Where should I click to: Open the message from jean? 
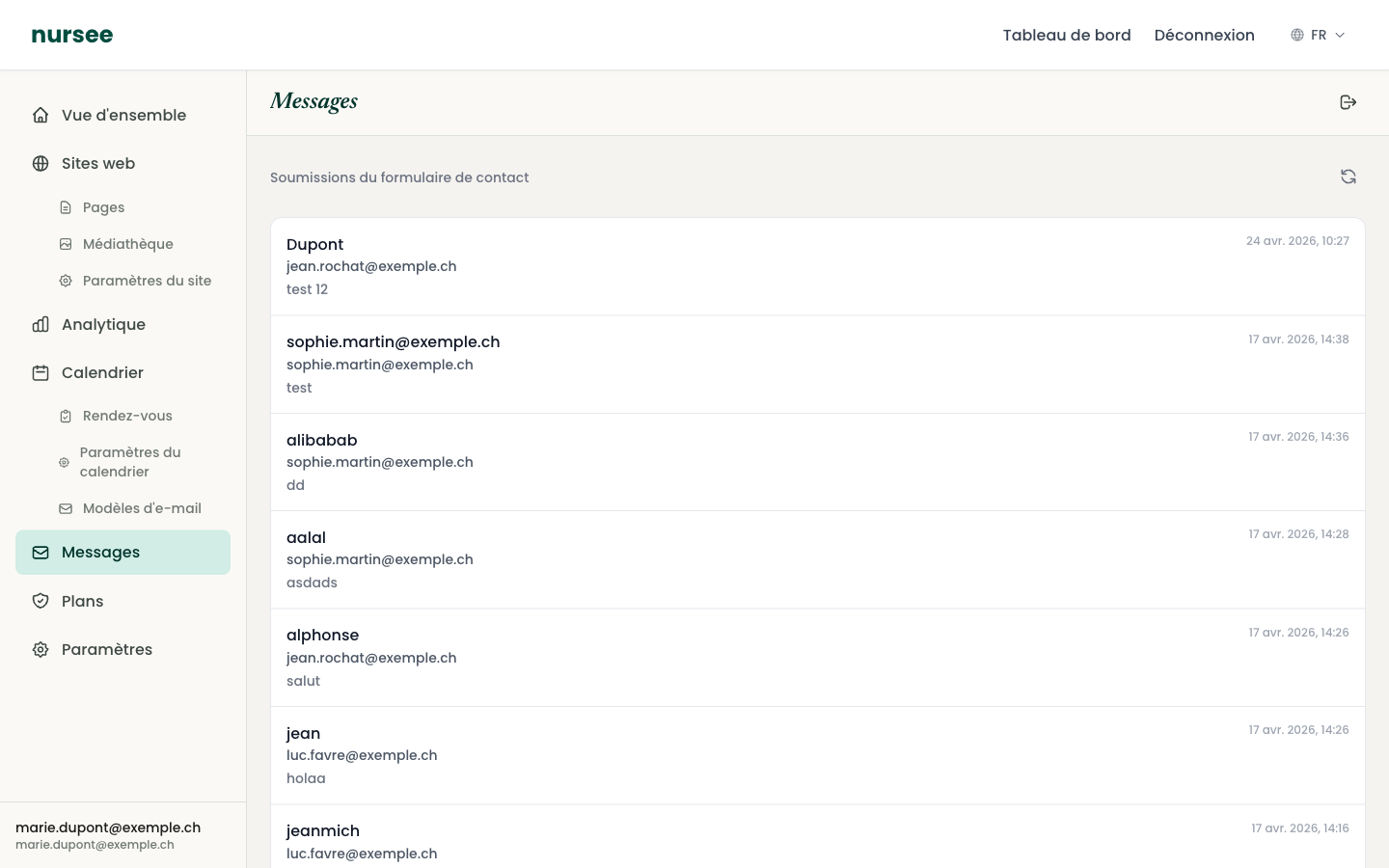[x=818, y=755]
